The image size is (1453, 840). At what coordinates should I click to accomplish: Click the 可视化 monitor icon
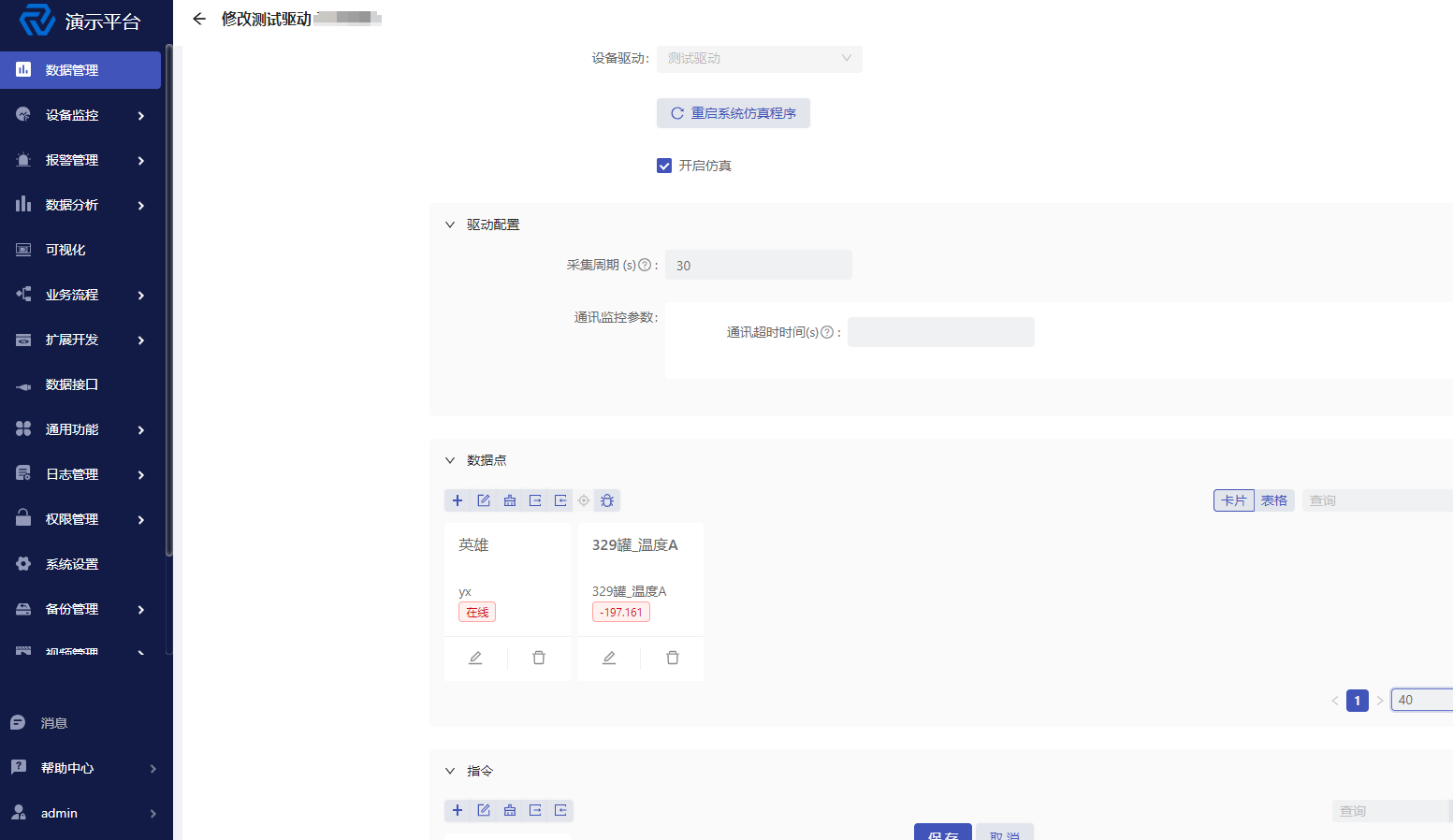tap(23, 250)
